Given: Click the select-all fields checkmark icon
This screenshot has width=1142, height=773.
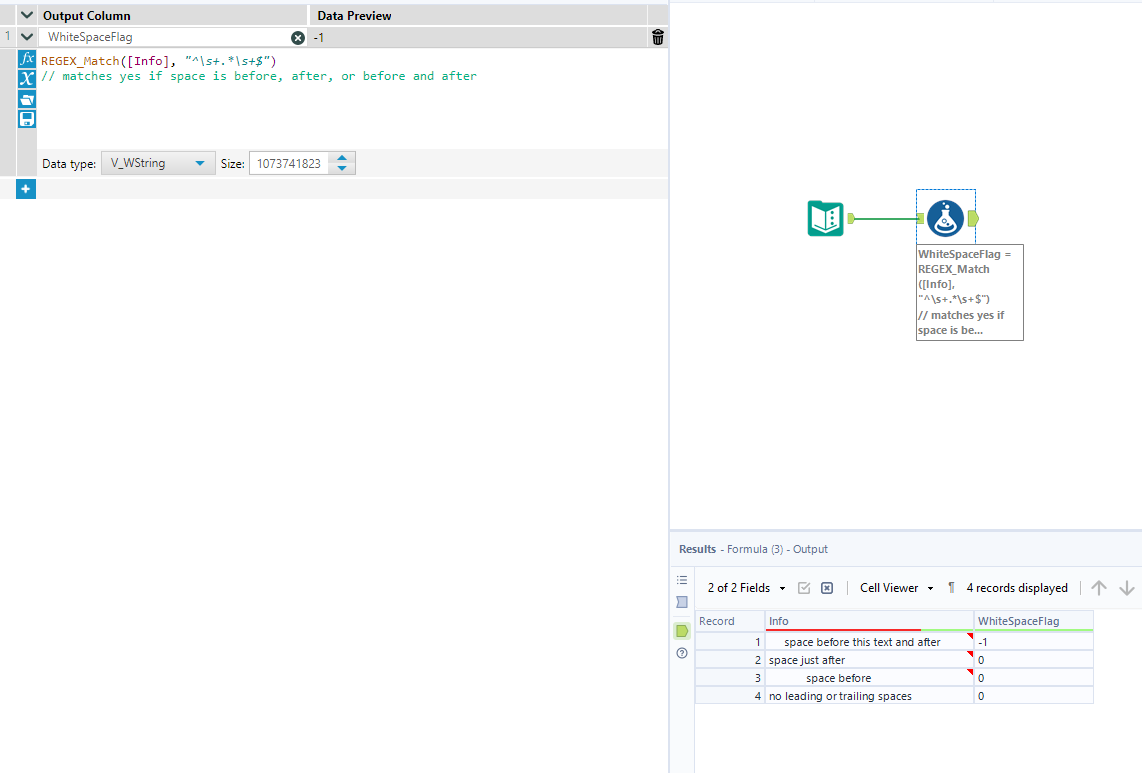Looking at the screenshot, I should tap(804, 587).
